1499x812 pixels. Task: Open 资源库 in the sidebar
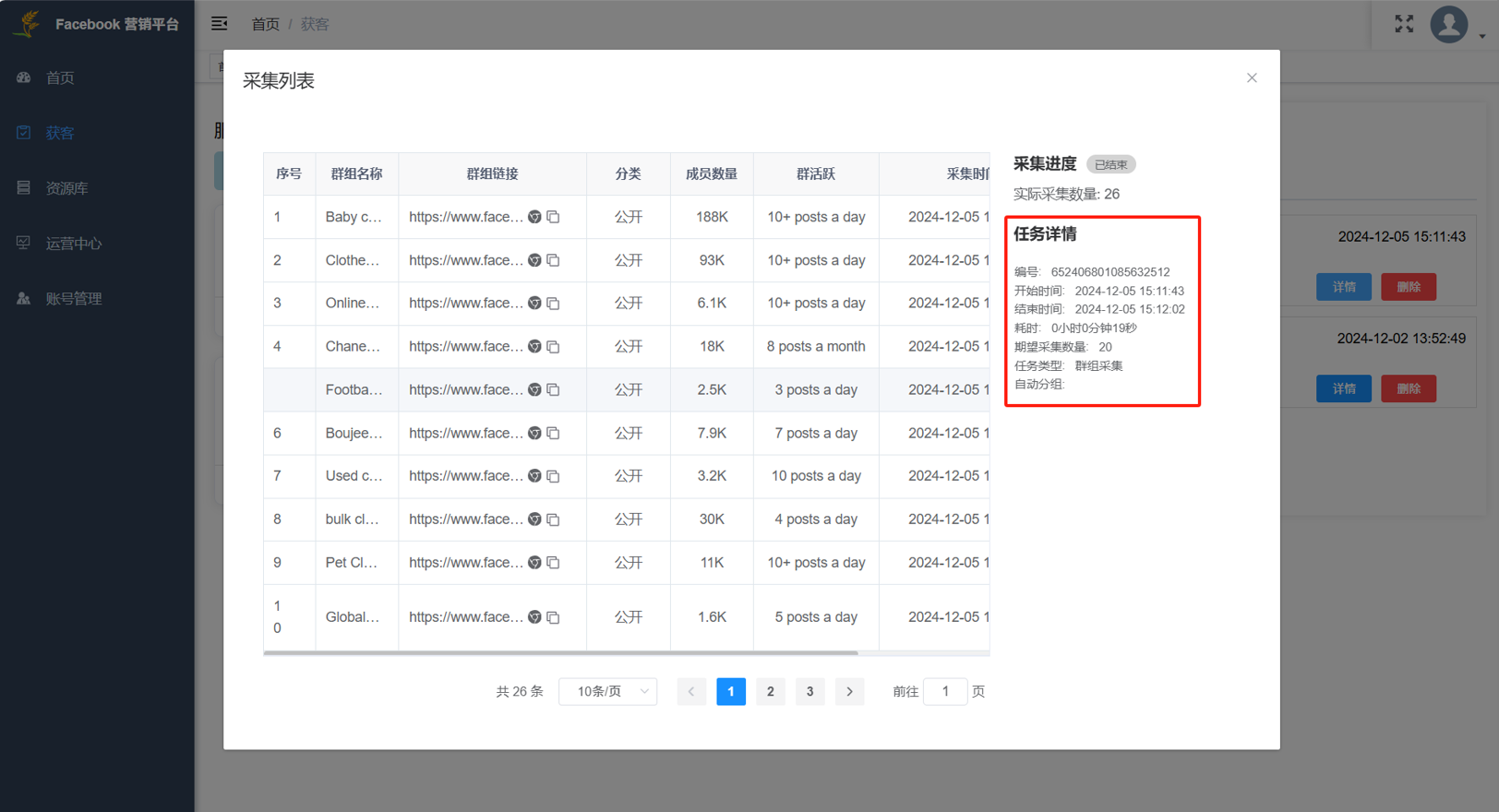[x=97, y=188]
